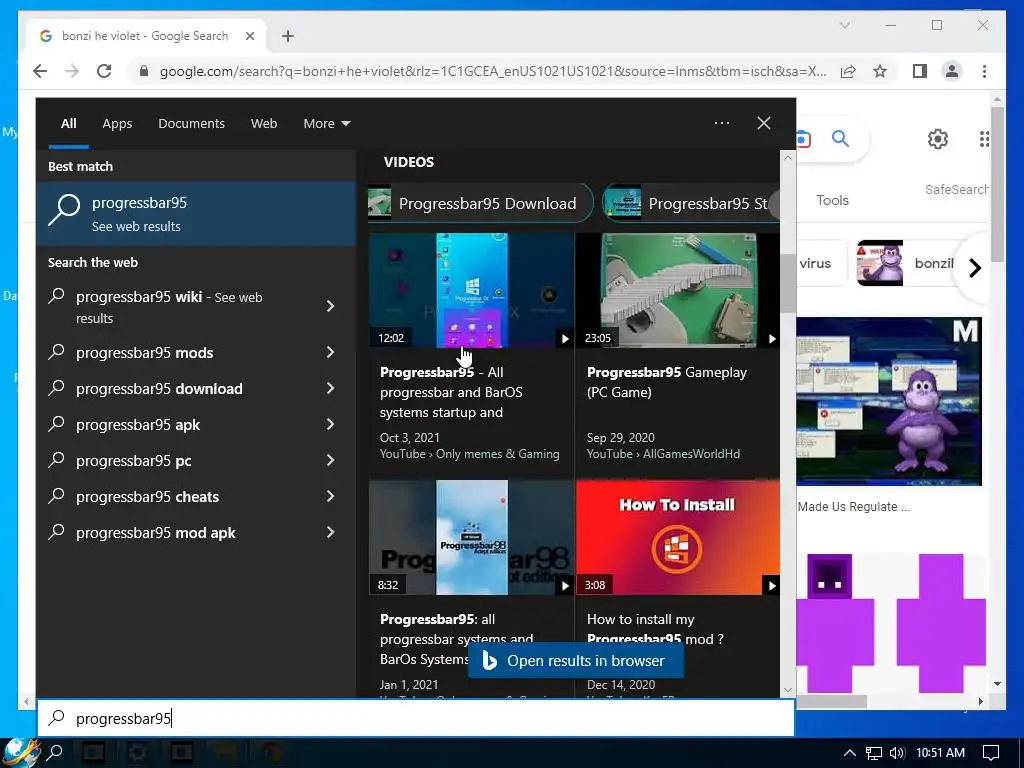
Task: Click the taskbar search magnifier icon
Action: tap(55, 752)
